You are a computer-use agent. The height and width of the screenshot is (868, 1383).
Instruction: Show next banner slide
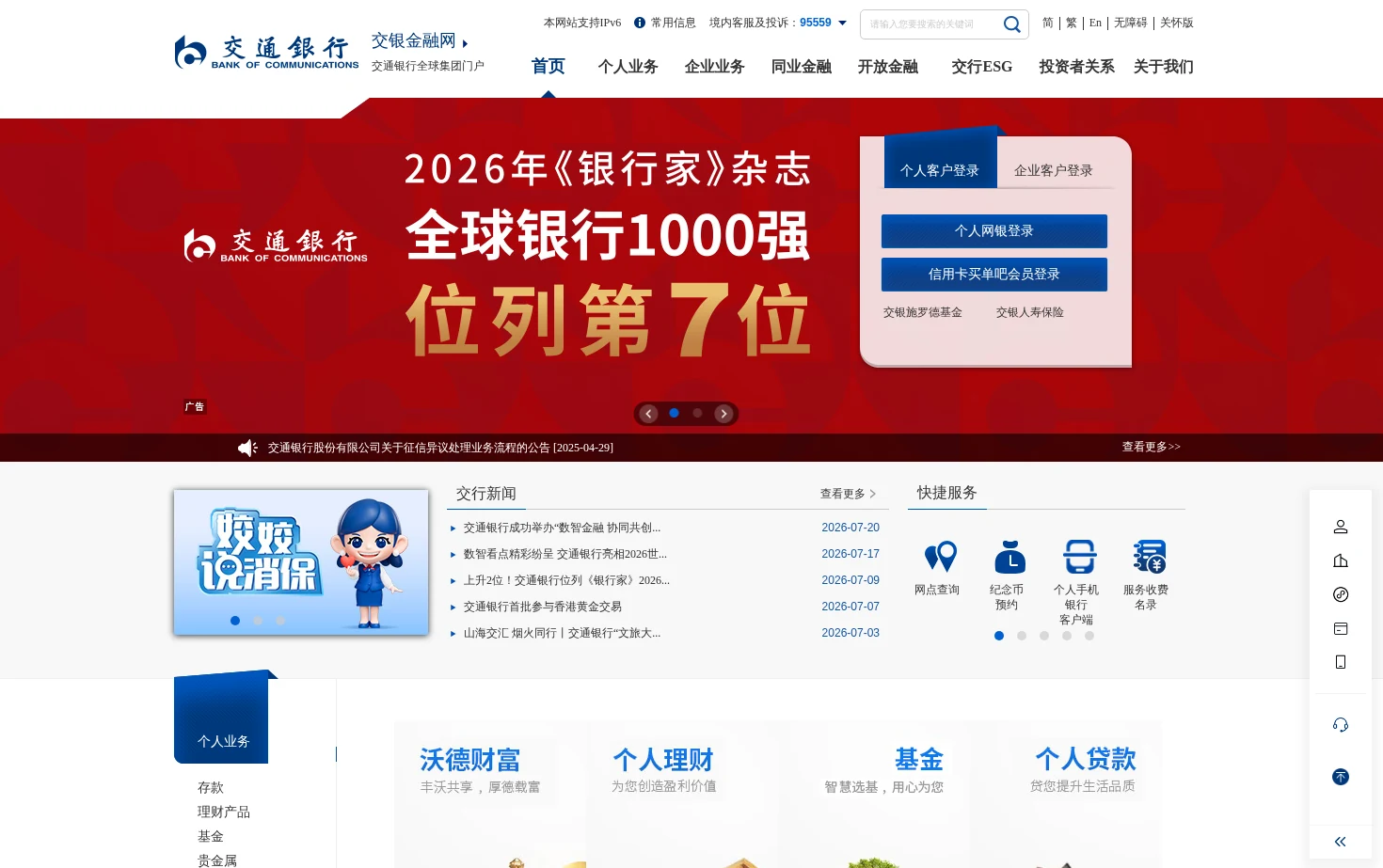pyautogui.click(x=723, y=414)
